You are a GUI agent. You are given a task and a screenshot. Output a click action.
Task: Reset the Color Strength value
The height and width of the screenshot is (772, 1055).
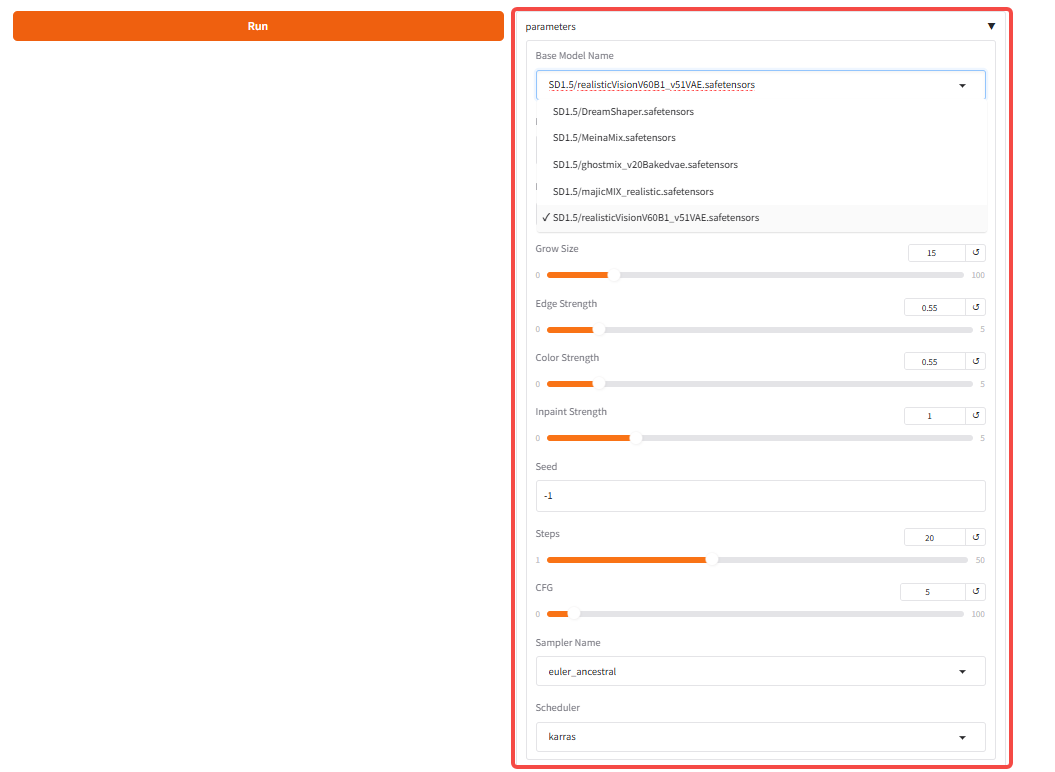(x=976, y=362)
